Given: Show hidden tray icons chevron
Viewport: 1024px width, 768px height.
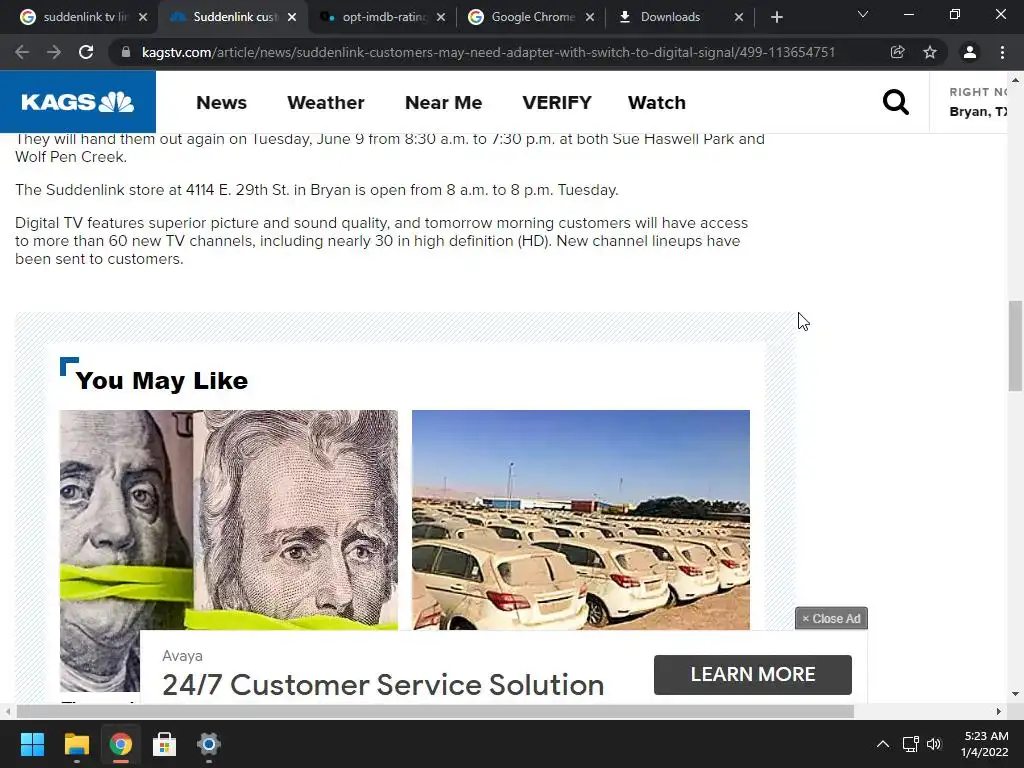Looking at the screenshot, I should pyautogui.click(x=882, y=744).
